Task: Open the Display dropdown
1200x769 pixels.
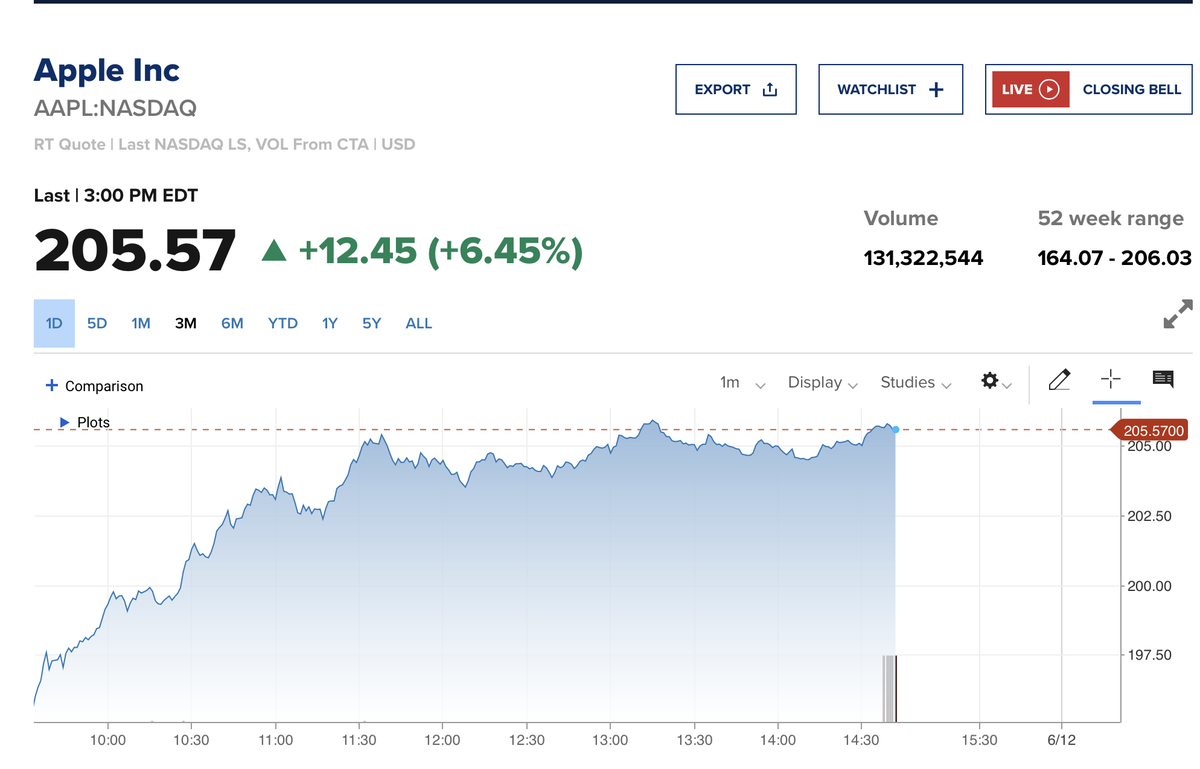Action: tap(823, 383)
